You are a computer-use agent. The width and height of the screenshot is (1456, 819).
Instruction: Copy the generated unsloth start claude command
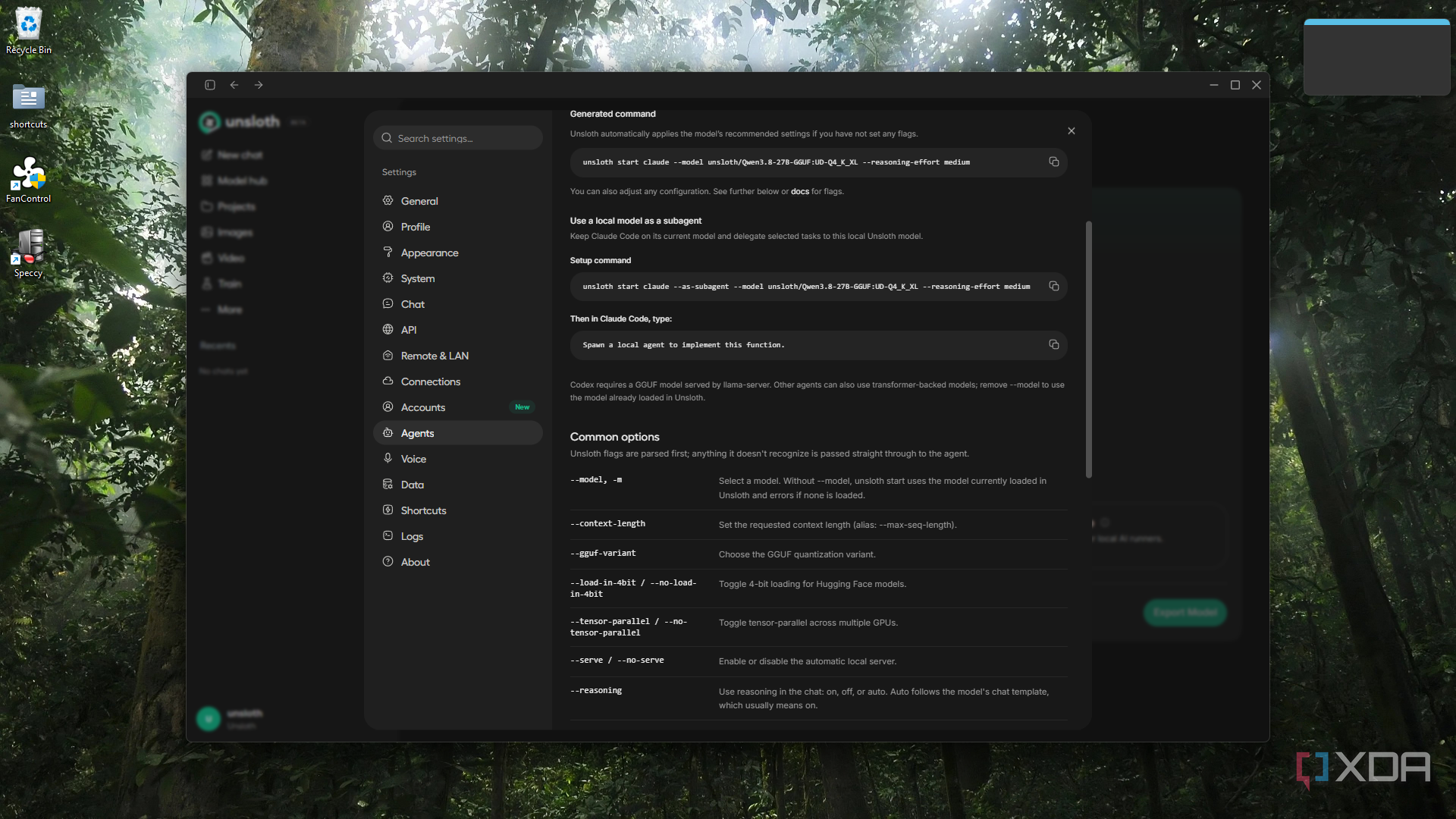tap(1053, 162)
